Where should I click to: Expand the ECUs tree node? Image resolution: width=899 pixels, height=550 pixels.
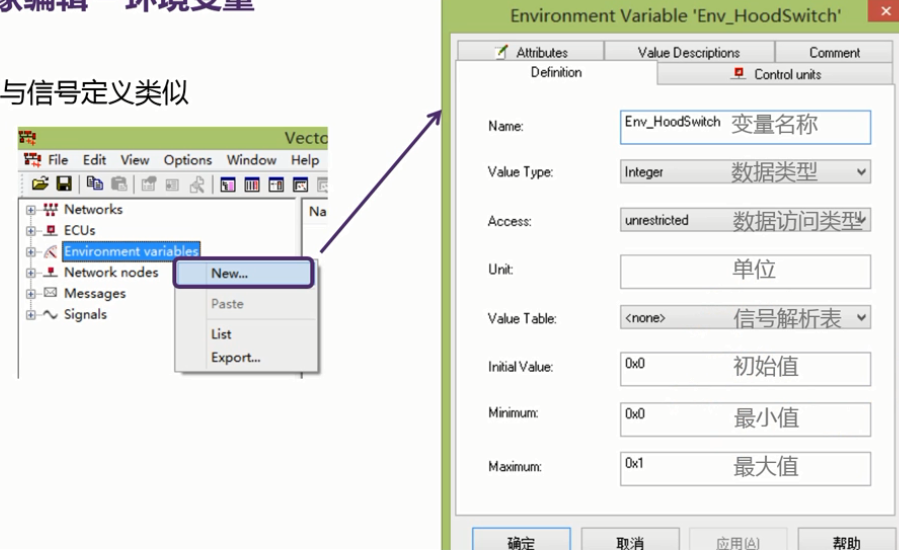(30, 231)
